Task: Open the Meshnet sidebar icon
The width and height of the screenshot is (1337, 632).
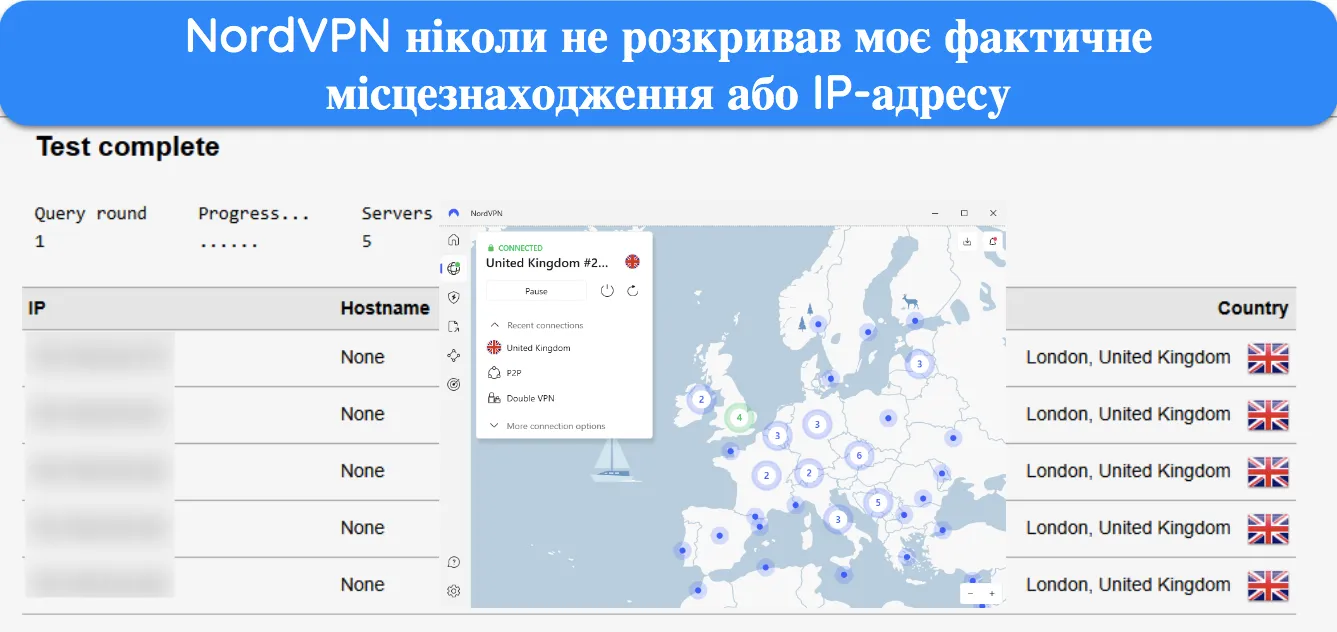Action: click(454, 355)
